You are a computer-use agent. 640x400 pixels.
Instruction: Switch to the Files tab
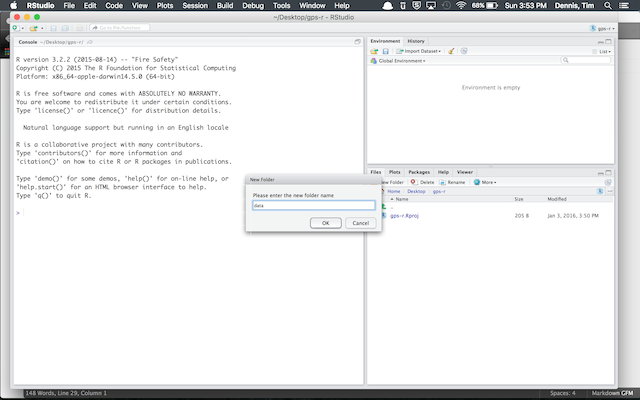(376, 172)
